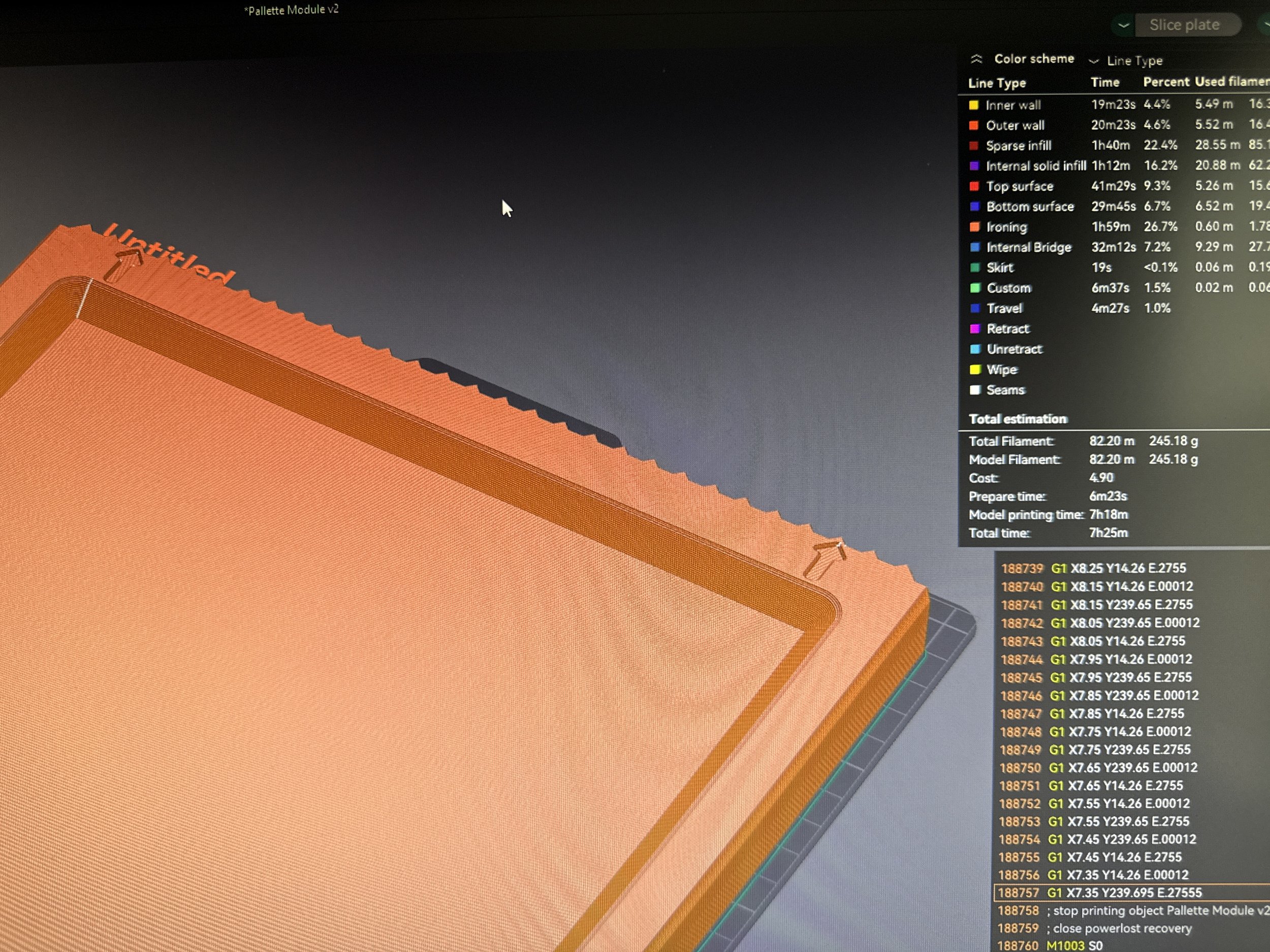Screen dimensions: 1270x952
Task: Click the Retract magenta swatch icon
Action: [974, 329]
